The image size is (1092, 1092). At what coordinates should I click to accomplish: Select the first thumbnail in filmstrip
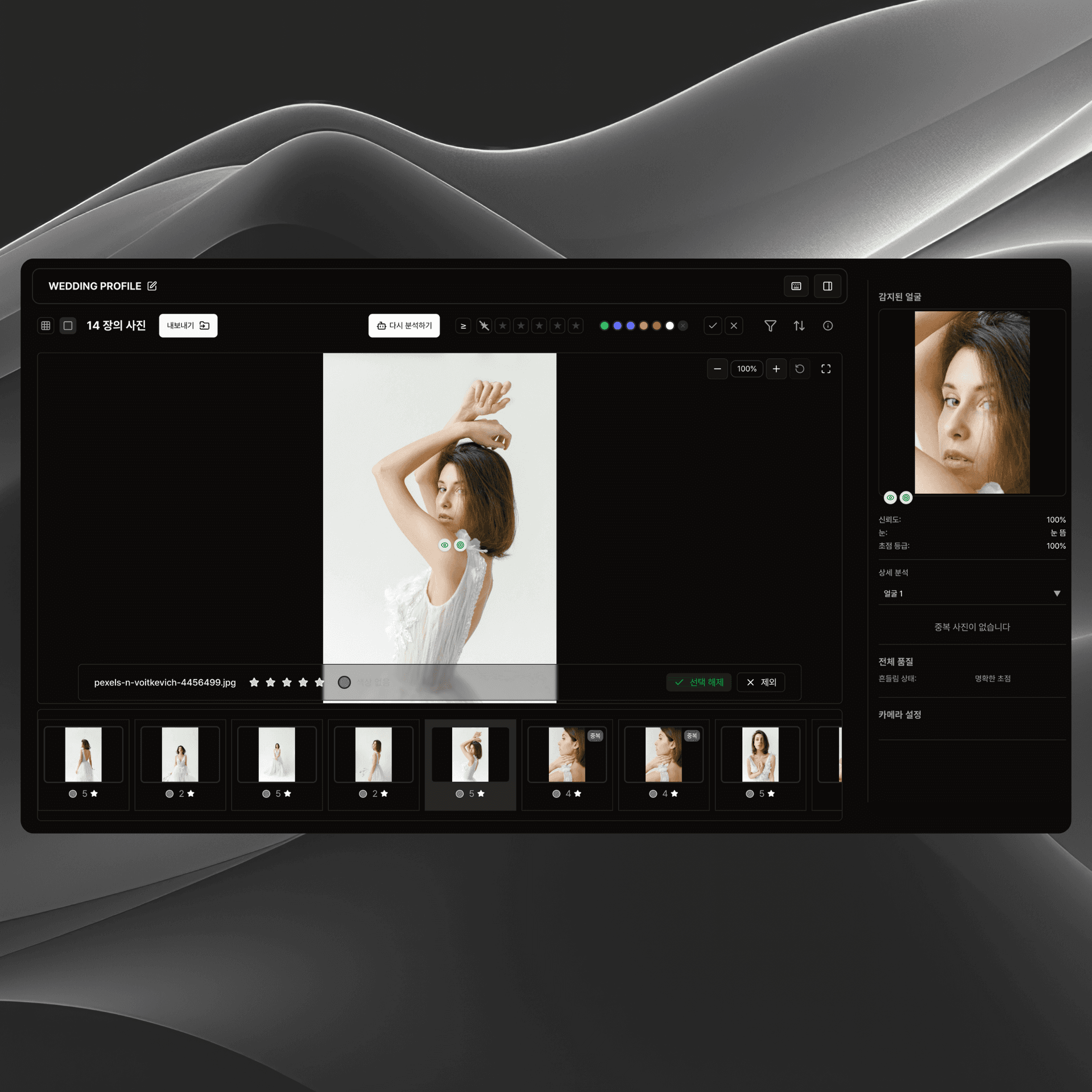(x=84, y=754)
